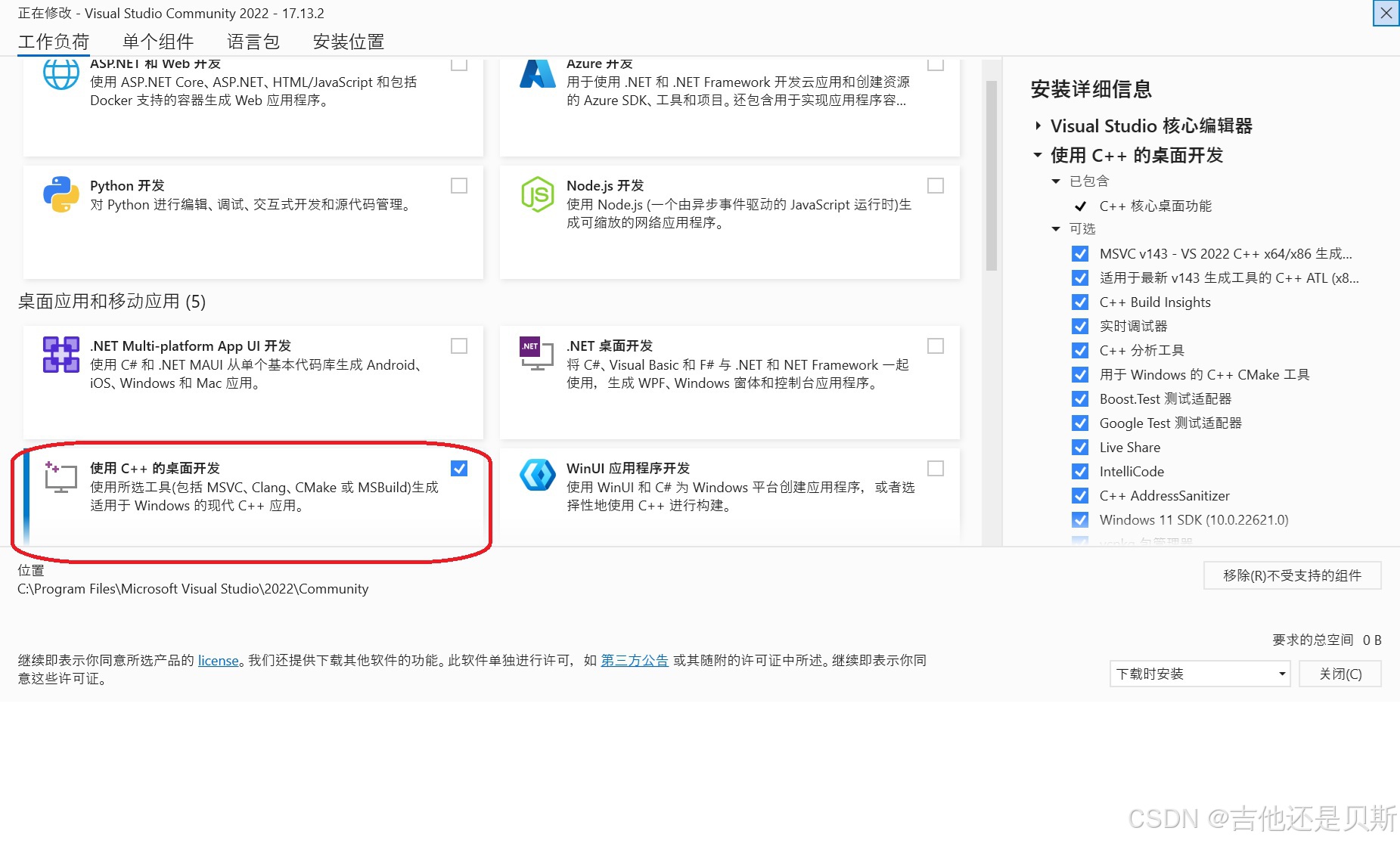Disable the C++ Build Insights component

[x=1080, y=302]
